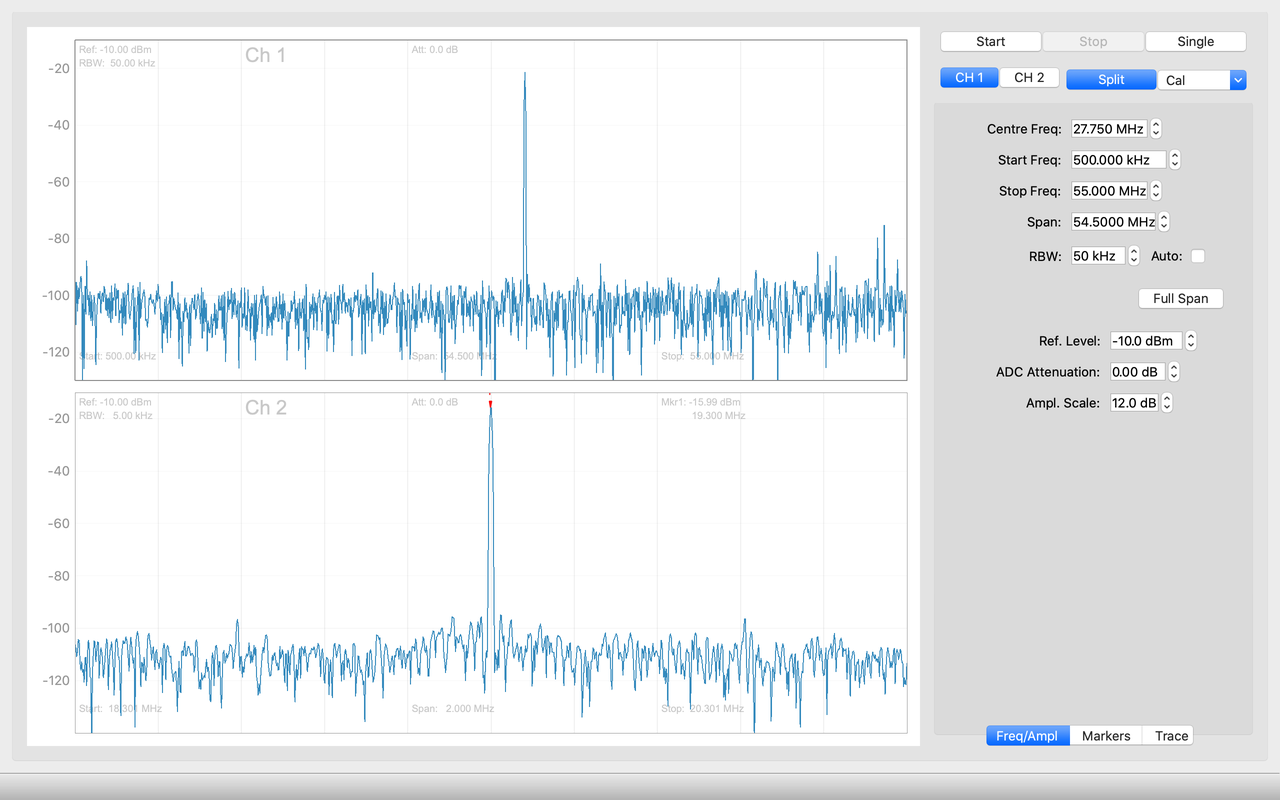Adjust the Start Freq stepper arrows
Screen dimensions: 1280x800
(1175, 160)
